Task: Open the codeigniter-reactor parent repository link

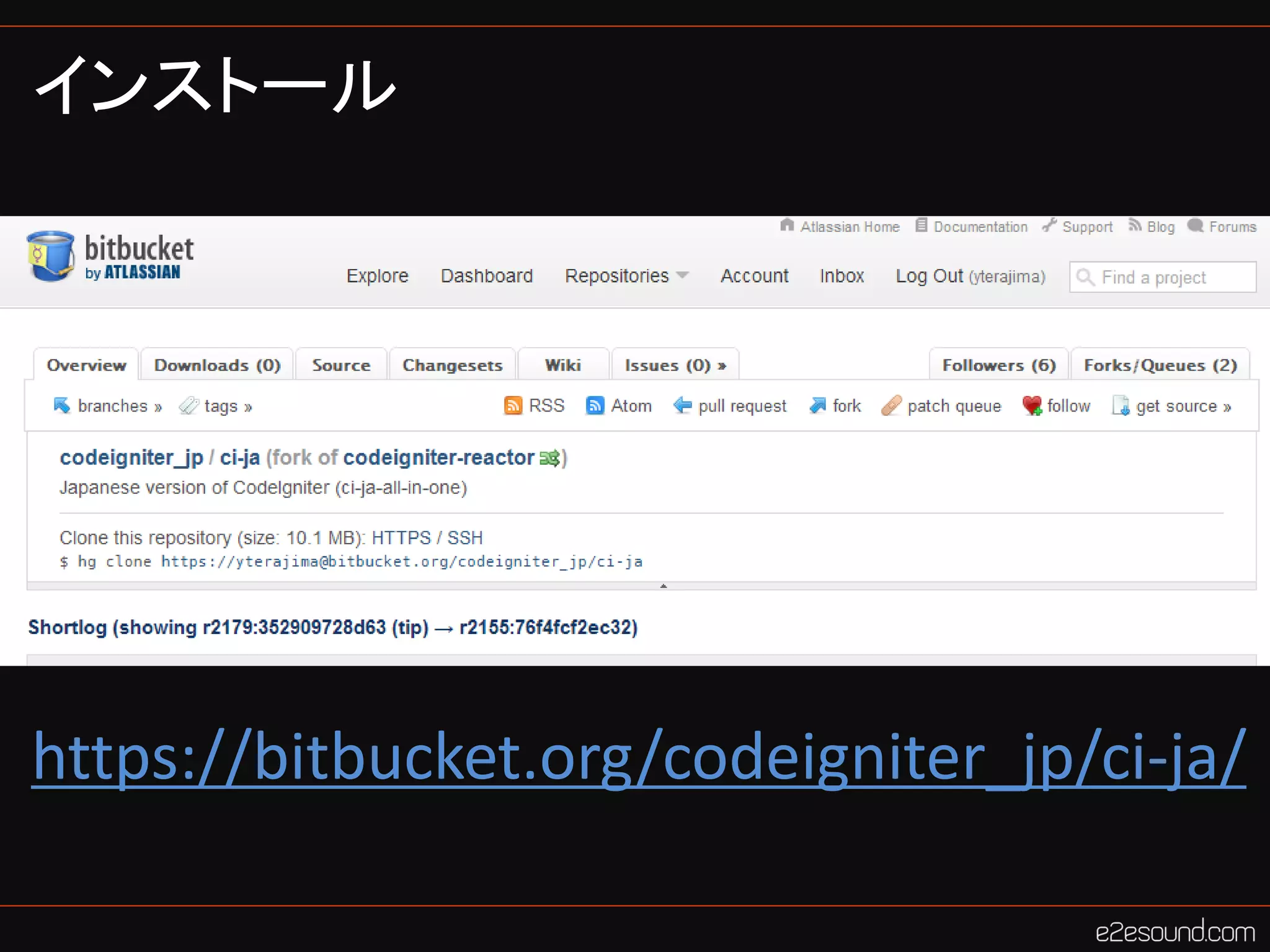Action: coord(438,457)
